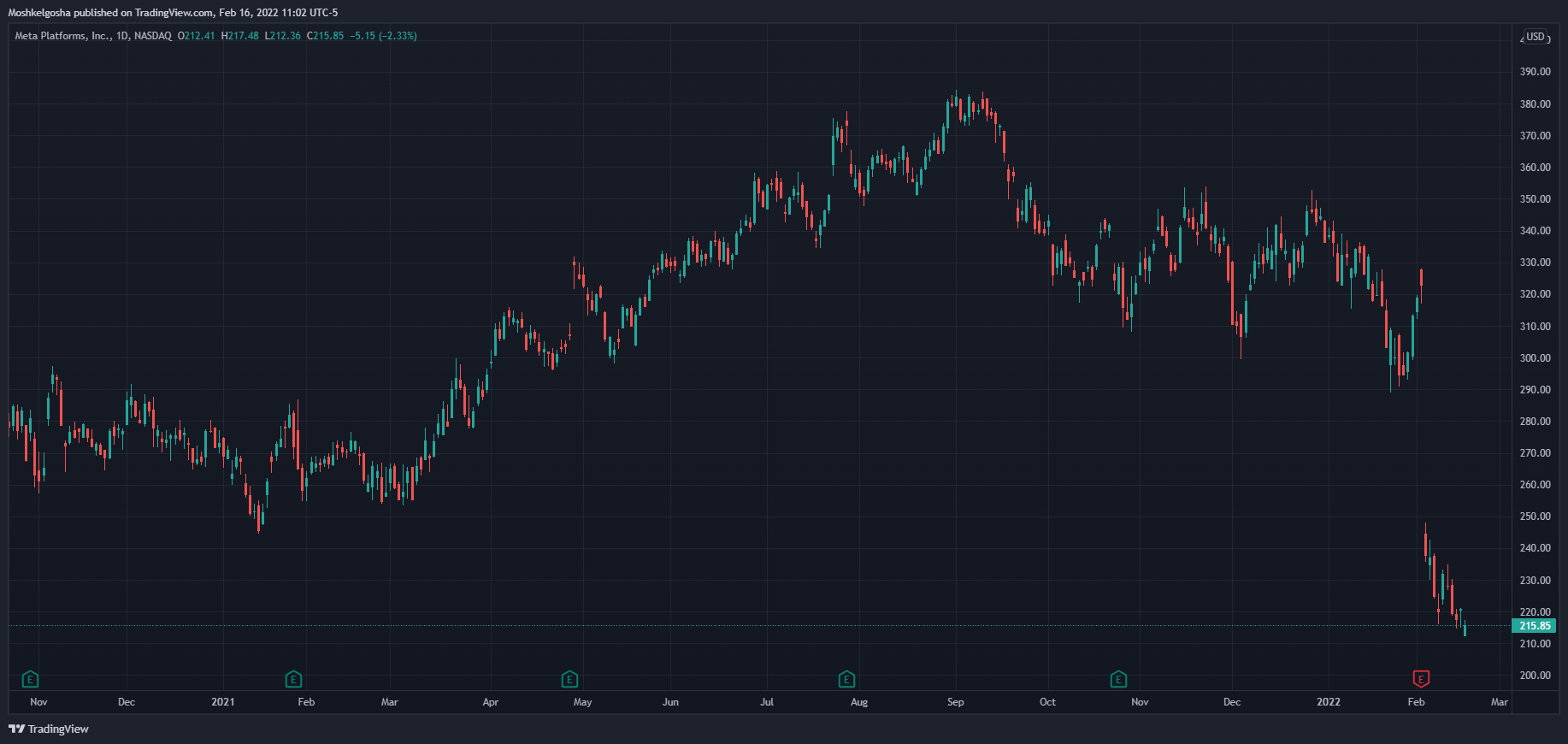Click the Aug label on time axis

859,702
